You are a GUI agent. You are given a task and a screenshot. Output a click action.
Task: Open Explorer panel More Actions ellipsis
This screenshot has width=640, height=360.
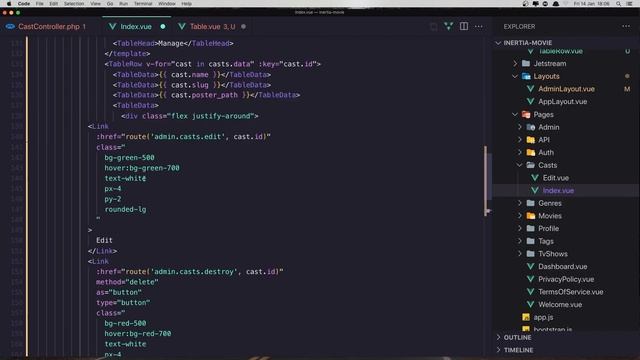pos(626,27)
